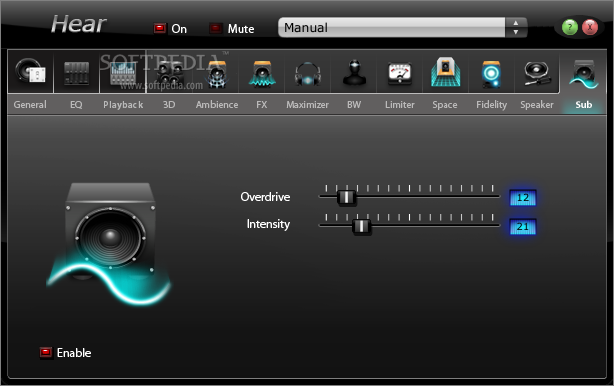Toggle the Enable subwoofer checkbox
Viewport: 614px width, 386px height.
(46, 353)
